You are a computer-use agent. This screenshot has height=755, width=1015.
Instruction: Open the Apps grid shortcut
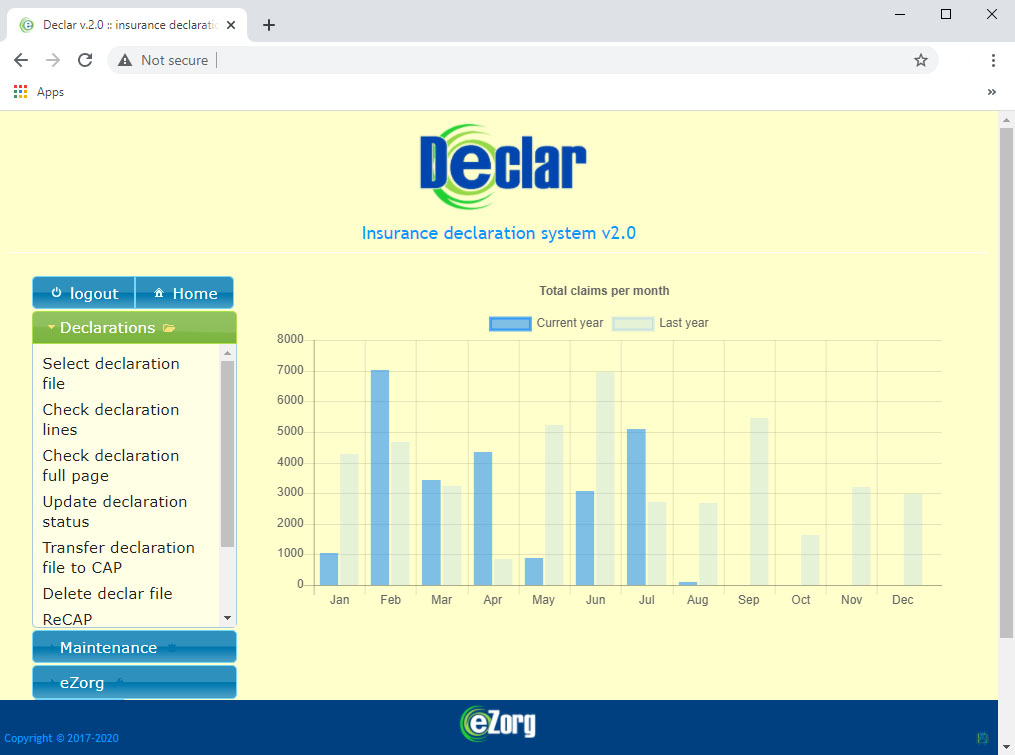[20, 92]
